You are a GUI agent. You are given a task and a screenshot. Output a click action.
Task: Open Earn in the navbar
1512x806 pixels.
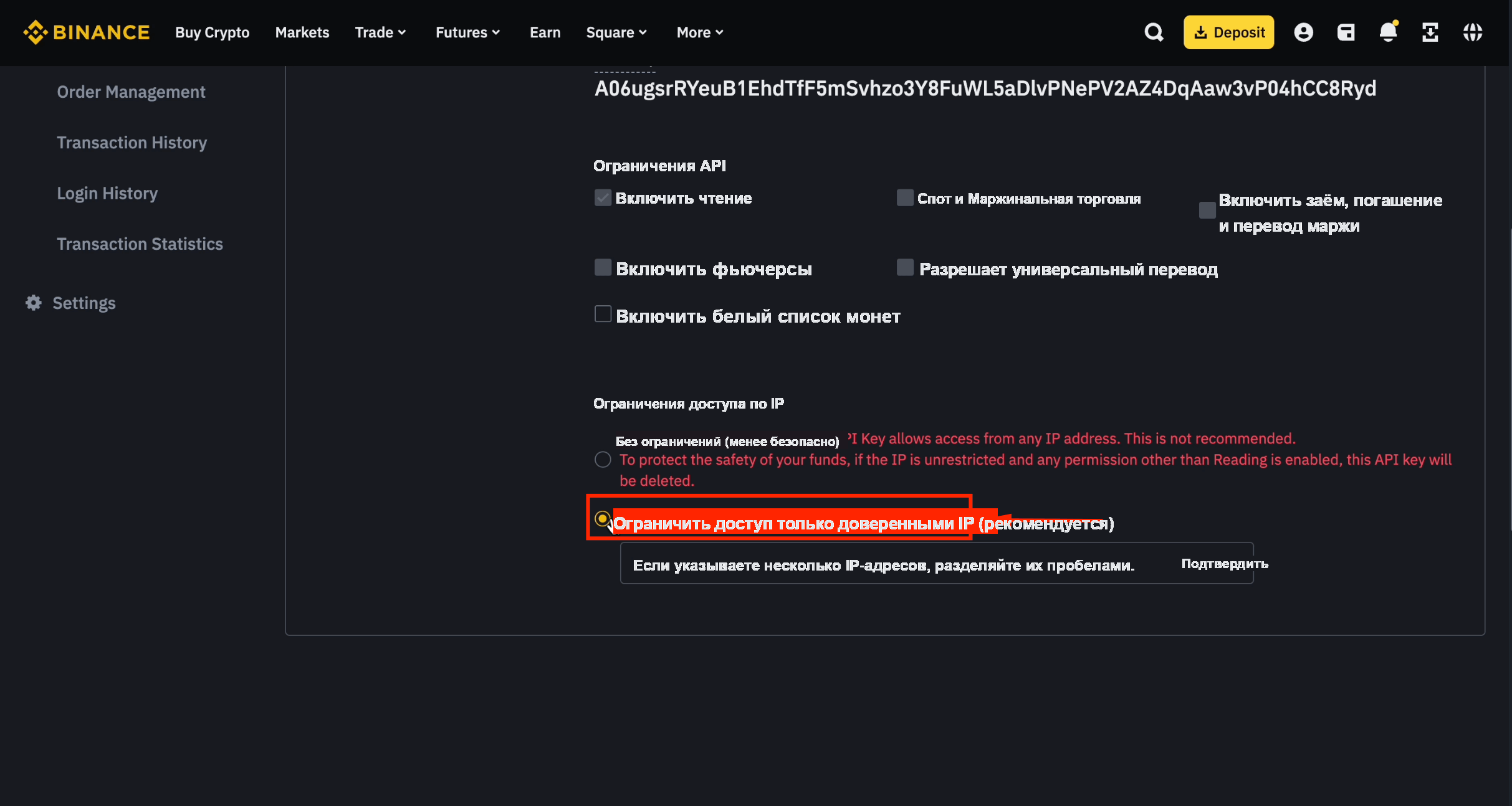point(545,32)
